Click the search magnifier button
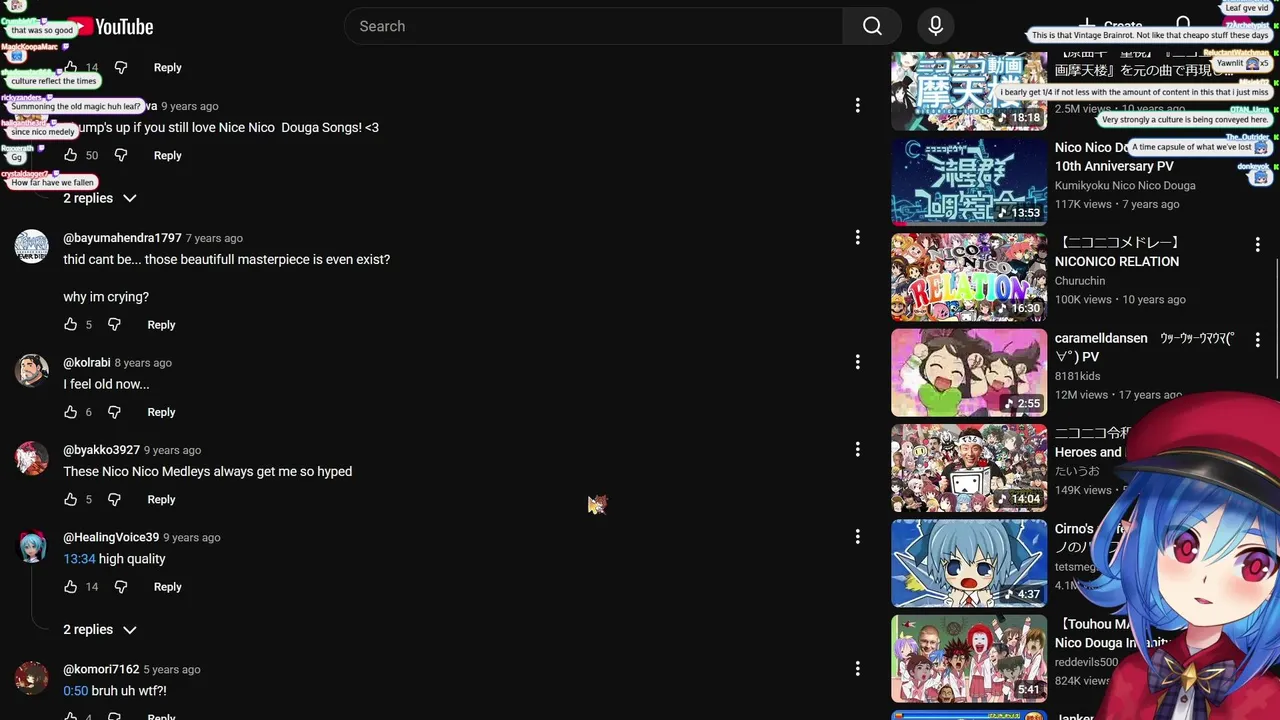1280x720 pixels. click(872, 26)
